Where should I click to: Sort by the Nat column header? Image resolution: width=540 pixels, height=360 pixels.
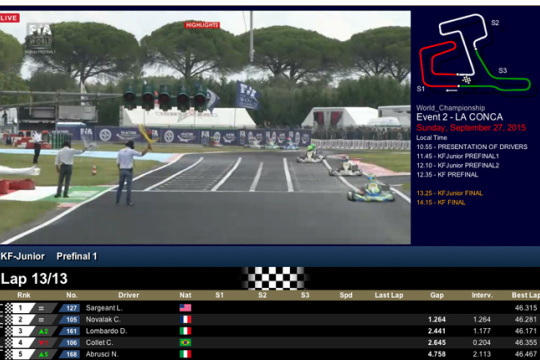(185, 295)
